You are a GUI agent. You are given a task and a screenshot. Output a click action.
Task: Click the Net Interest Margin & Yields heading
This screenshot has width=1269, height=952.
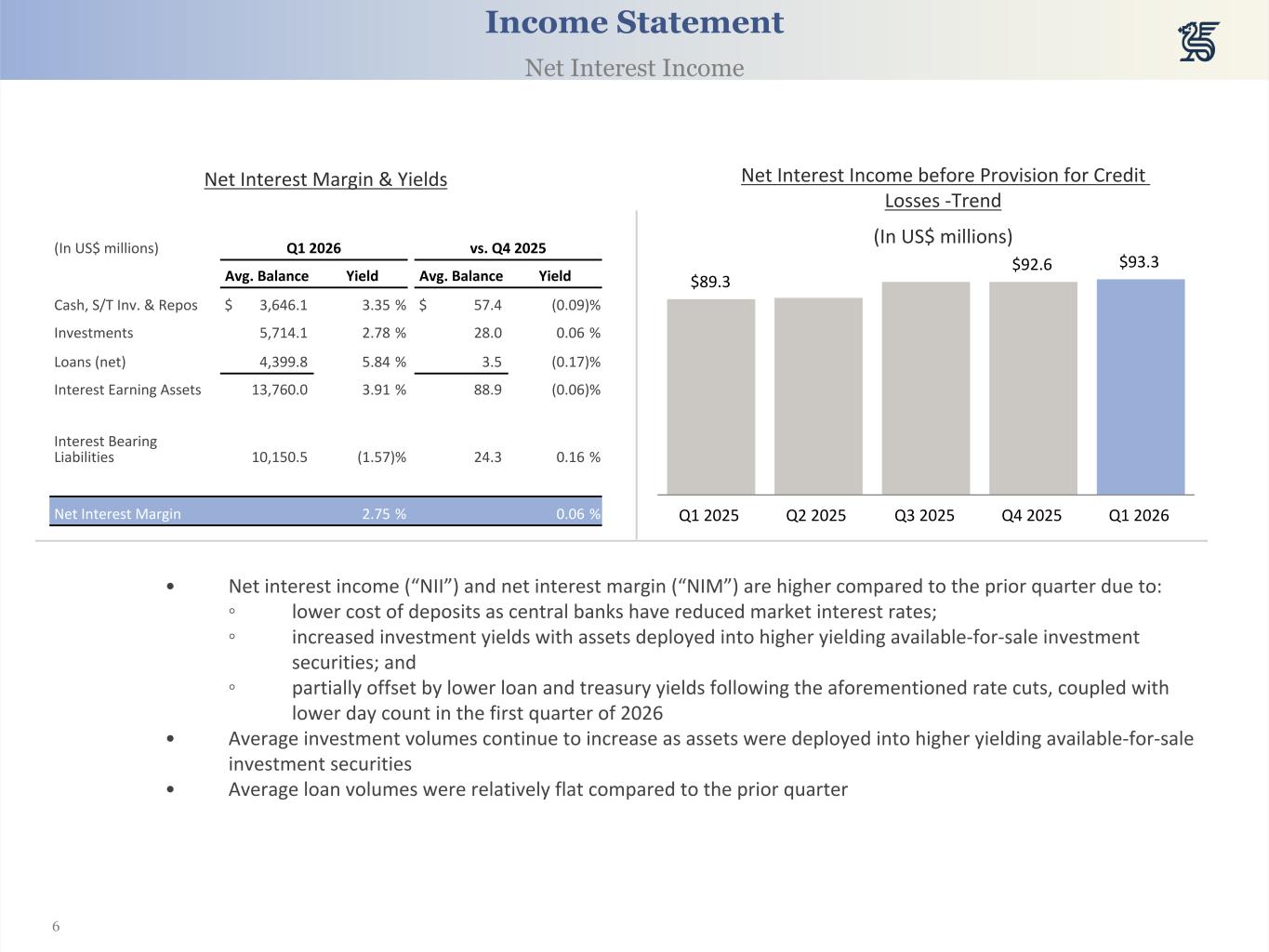[325, 179]
